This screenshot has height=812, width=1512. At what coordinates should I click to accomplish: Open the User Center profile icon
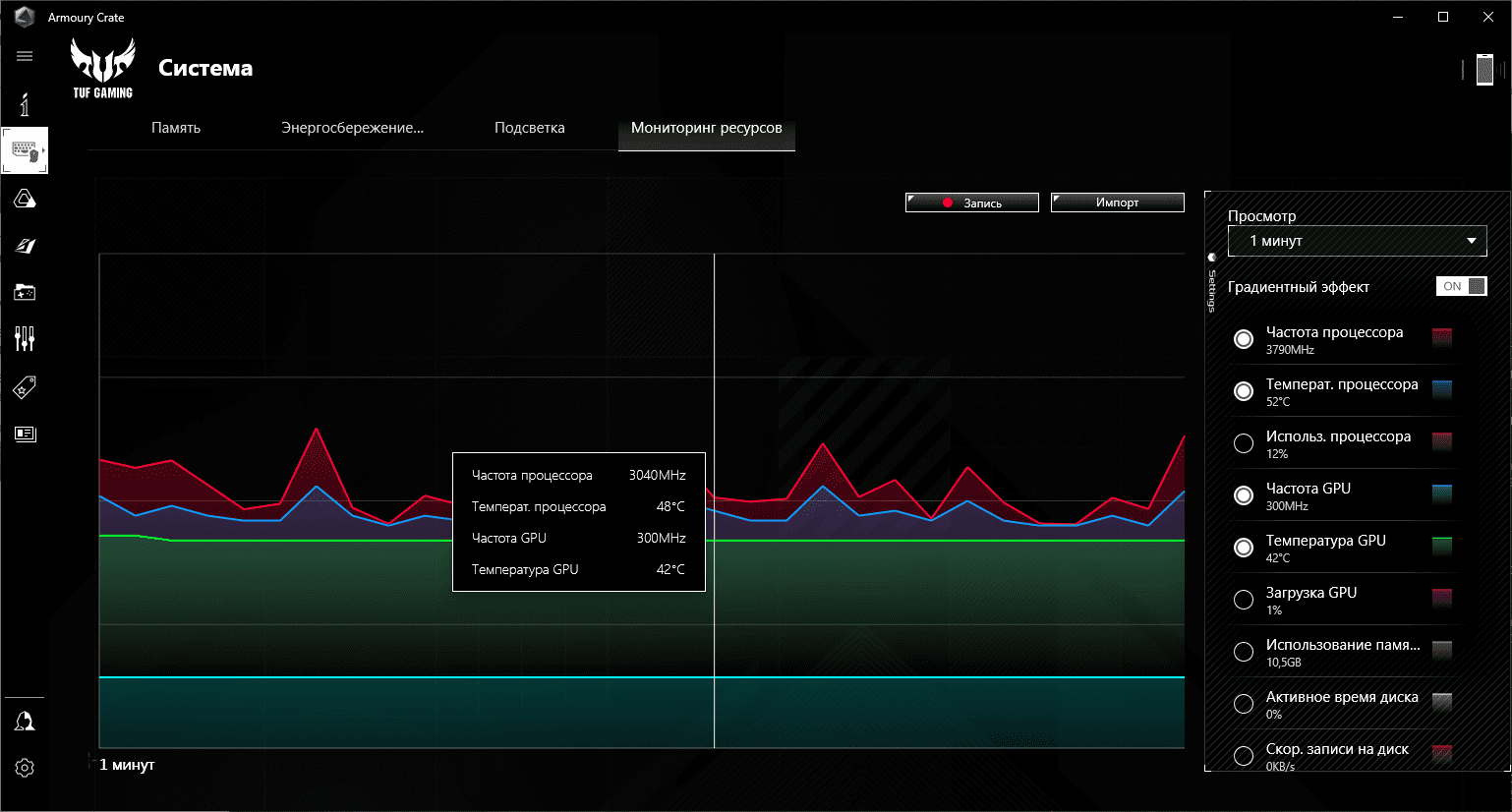tap(25, 722)
